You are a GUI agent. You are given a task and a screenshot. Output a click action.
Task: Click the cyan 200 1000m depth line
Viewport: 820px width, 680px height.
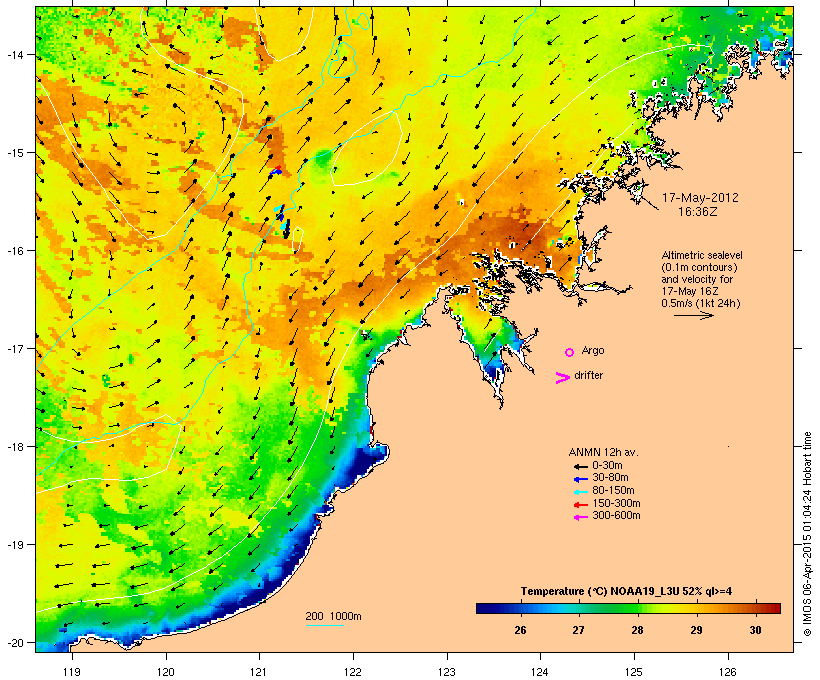tap(325, 625)
